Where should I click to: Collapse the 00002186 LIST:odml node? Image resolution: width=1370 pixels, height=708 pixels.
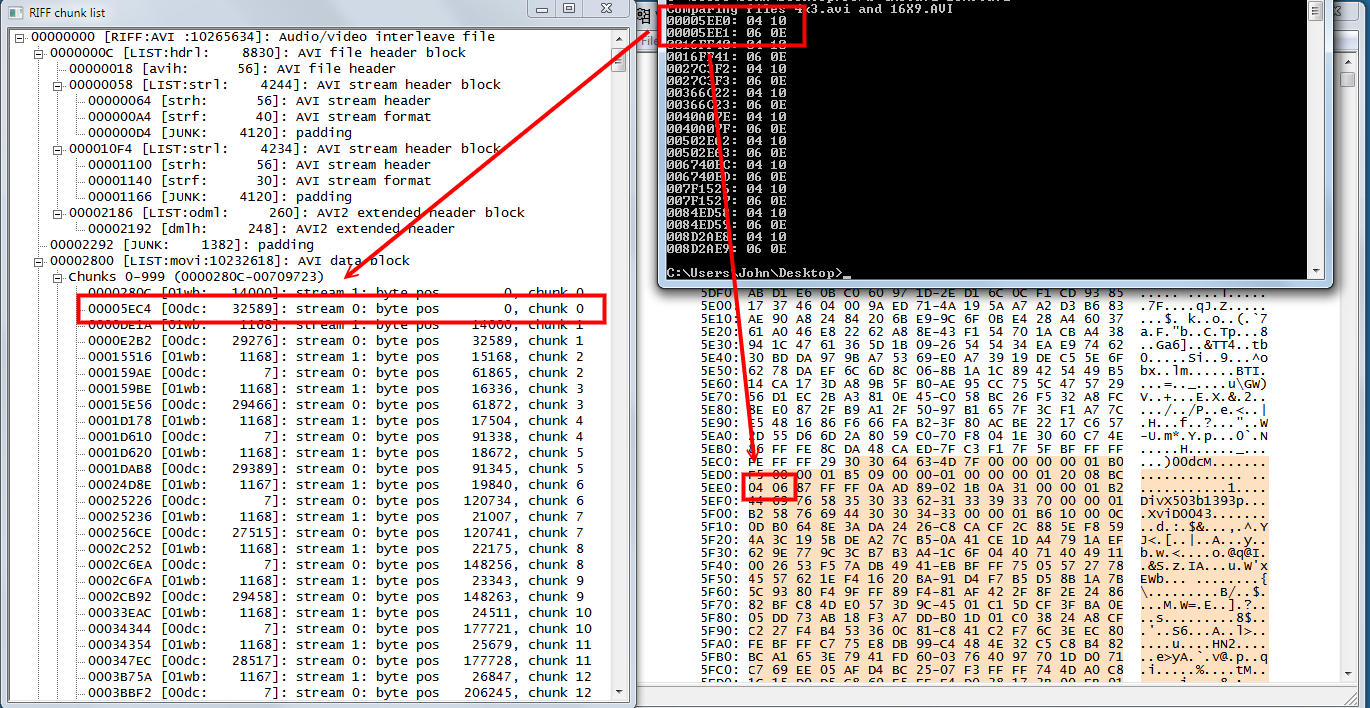tap(58, 213)
